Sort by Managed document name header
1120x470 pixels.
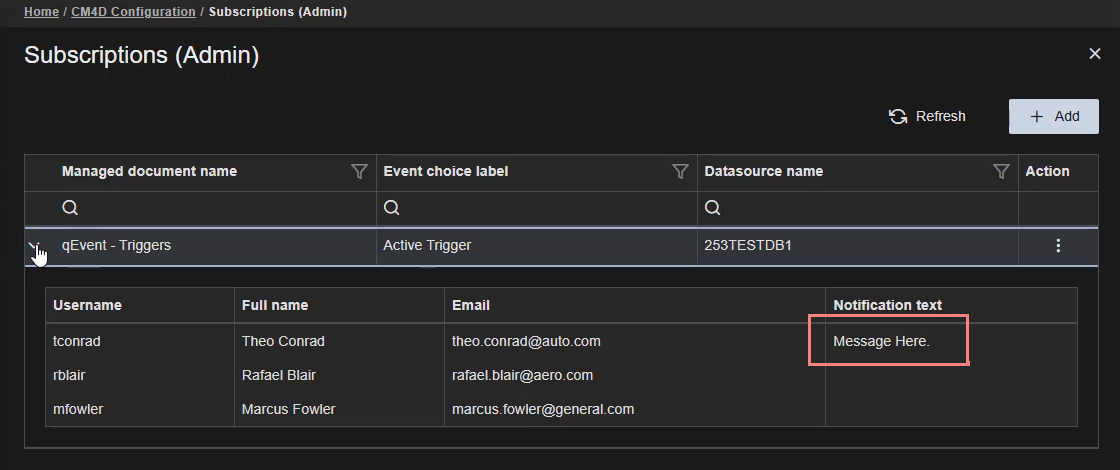coord(149,171)
